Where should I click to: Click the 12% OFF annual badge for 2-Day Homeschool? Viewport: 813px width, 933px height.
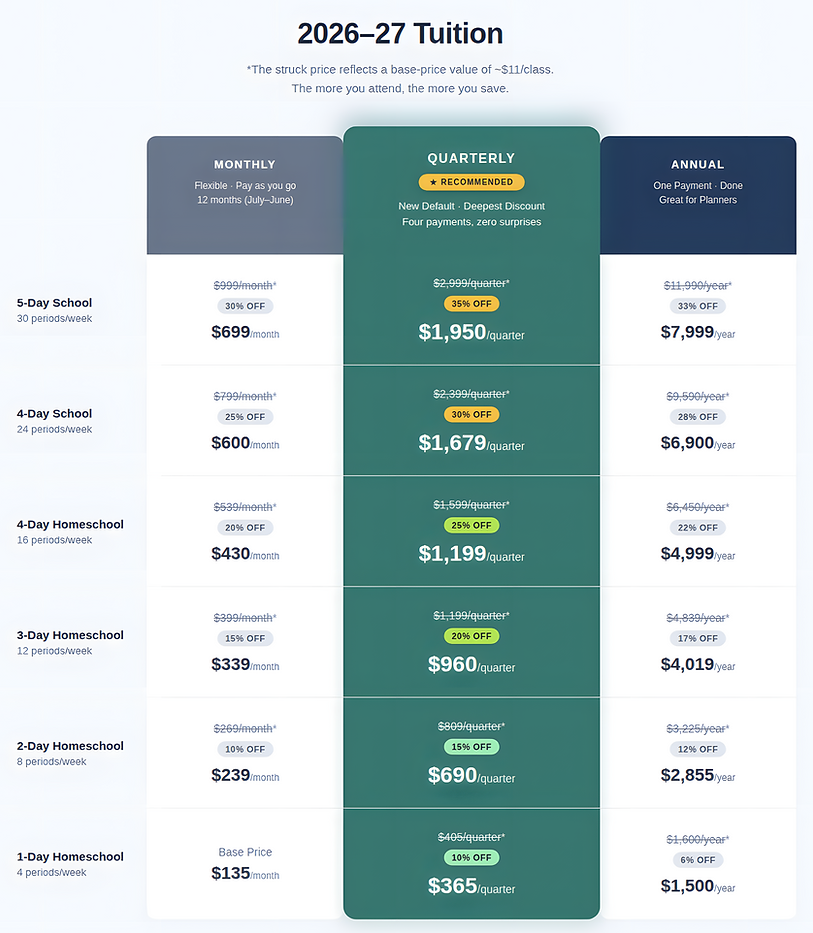click(697, 748)
